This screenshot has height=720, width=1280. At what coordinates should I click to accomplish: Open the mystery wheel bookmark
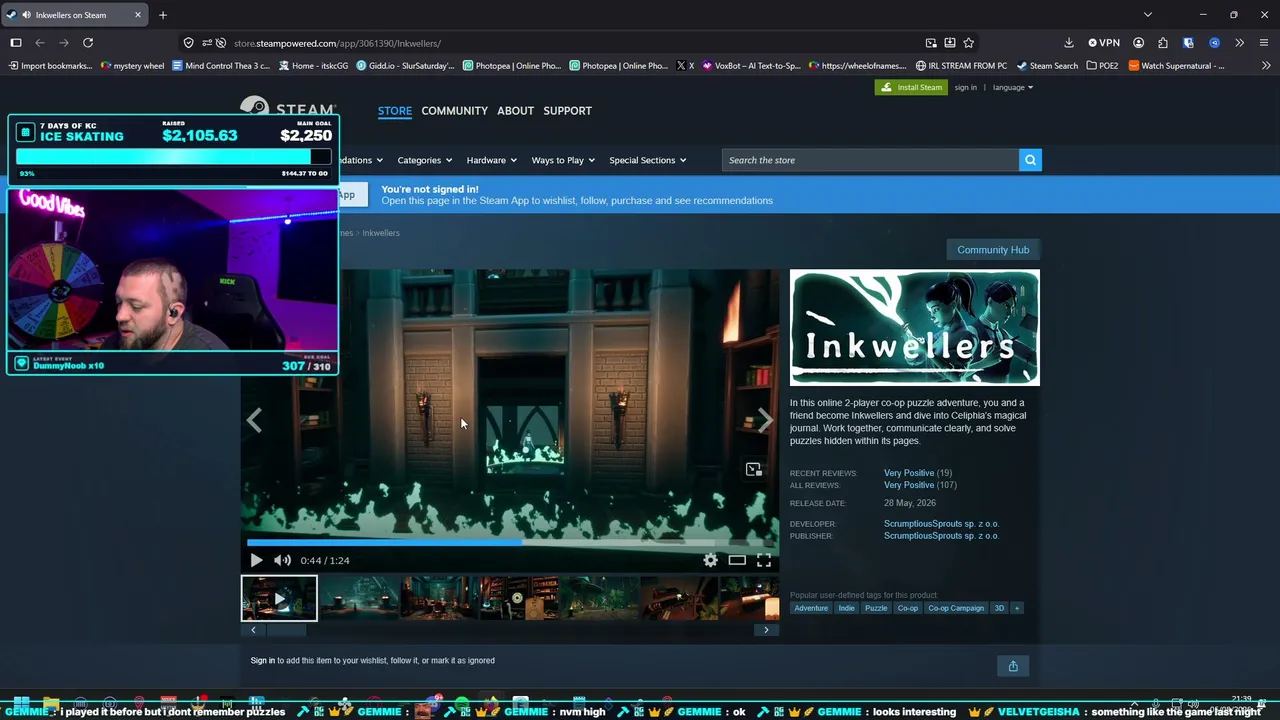click(x=133, y=66)
